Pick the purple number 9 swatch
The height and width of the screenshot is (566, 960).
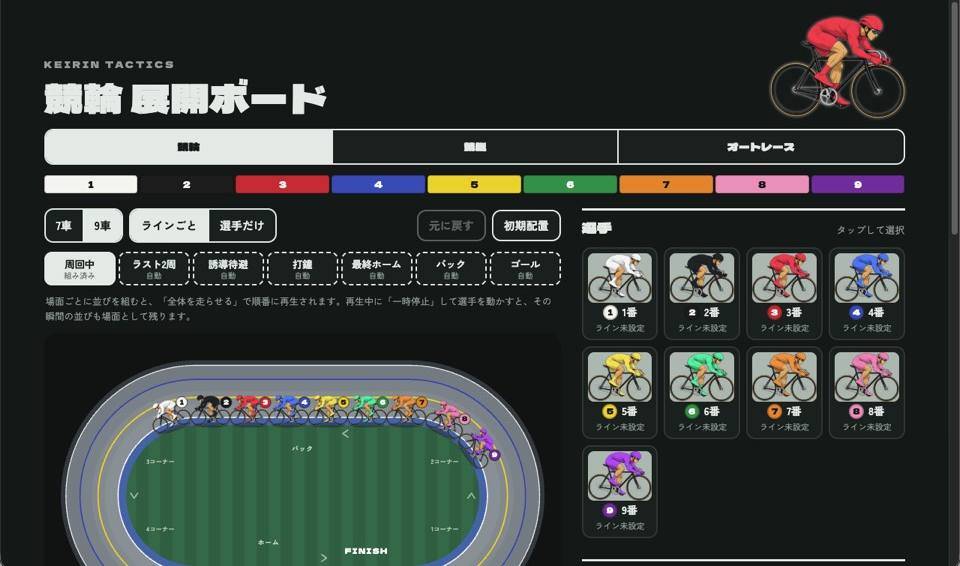pyautogui.click(x=858, y=184)
